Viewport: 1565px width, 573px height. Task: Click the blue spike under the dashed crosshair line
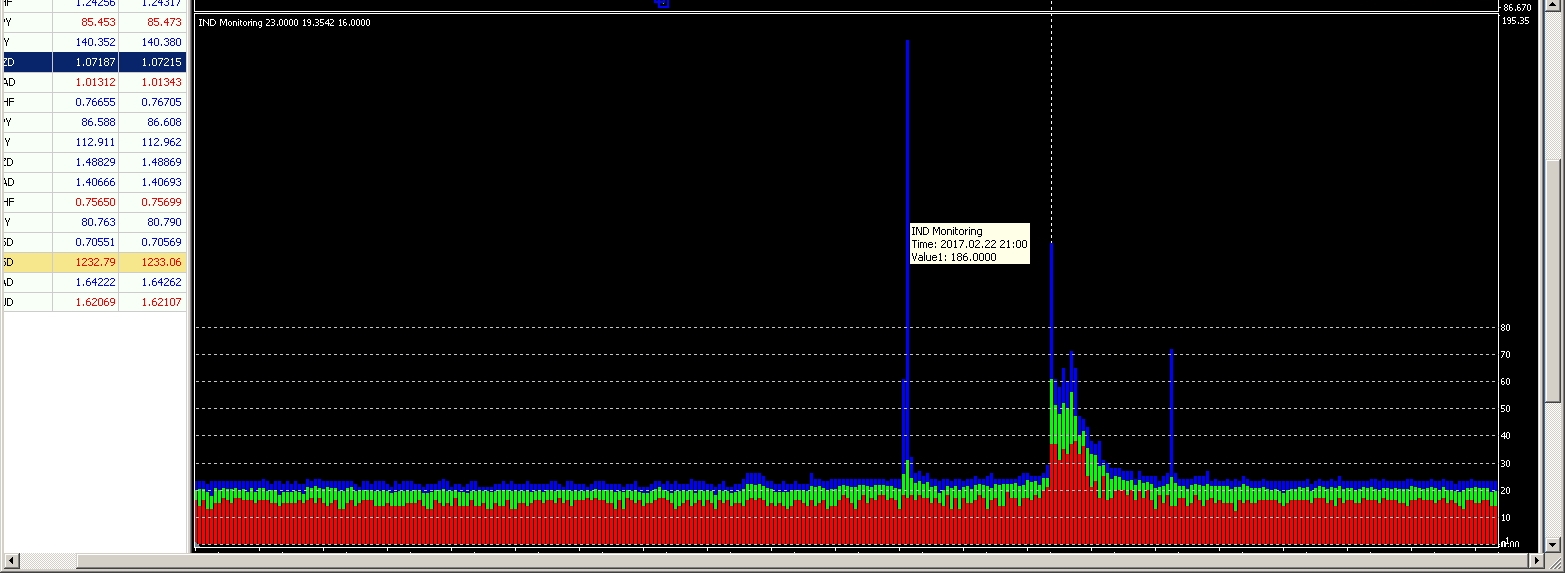(x=1051, y=310)
